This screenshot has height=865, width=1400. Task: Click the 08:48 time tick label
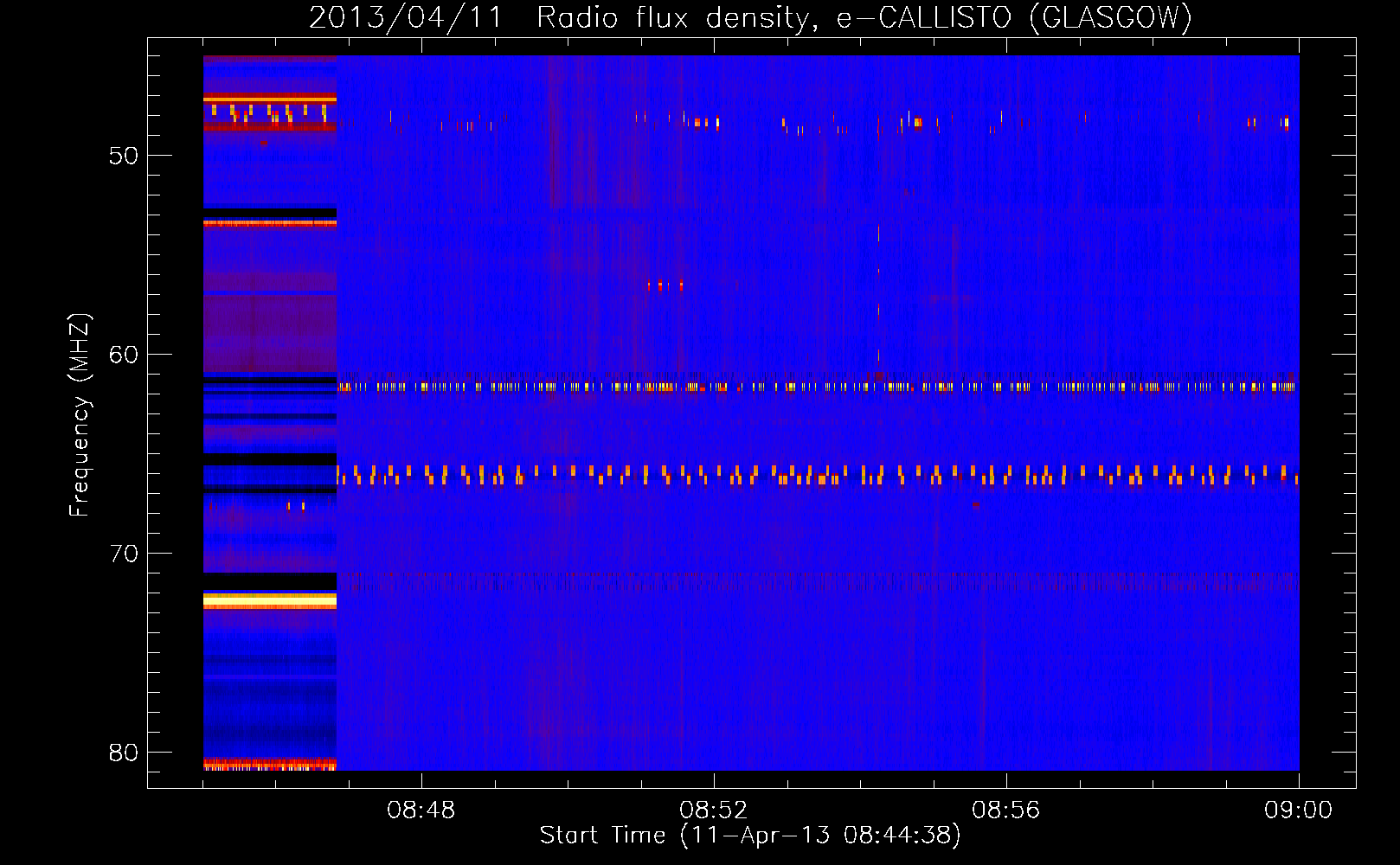click(x=421, y=811)
